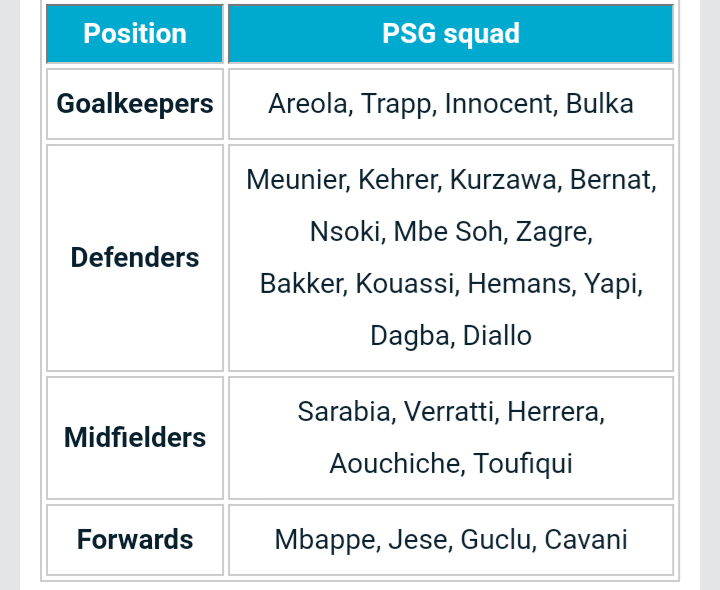This screenshot has width=720, height=590.
Task: Click the defender name Meunier
Action: pyautogui.click(x=295, y=179)
